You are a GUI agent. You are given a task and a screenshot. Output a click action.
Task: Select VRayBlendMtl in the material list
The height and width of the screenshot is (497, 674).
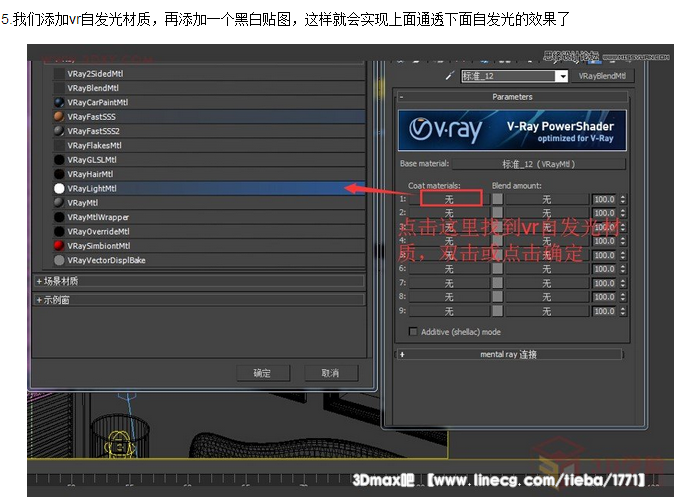[209, 88]
